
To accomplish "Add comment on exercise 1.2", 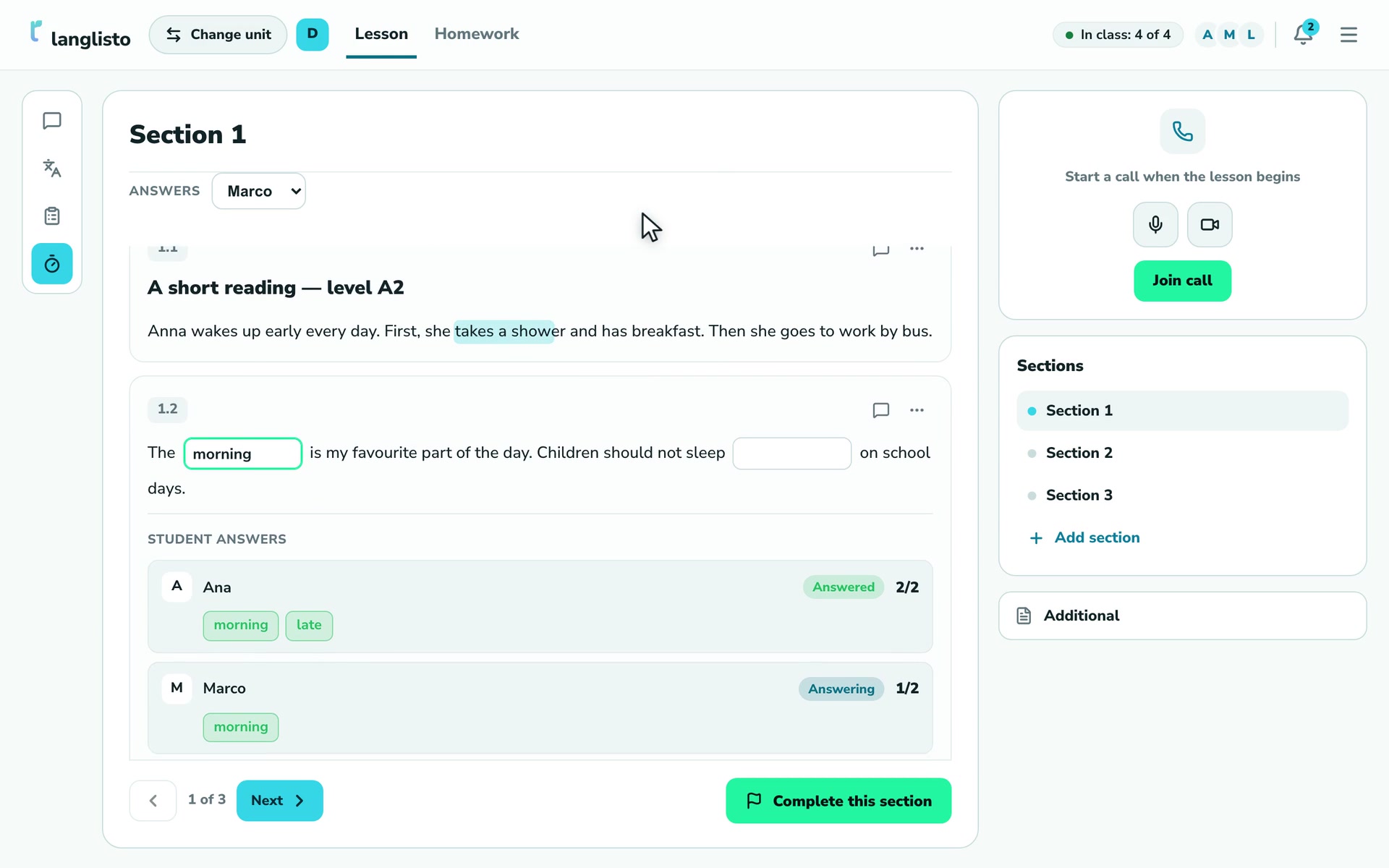I will 880,410.
